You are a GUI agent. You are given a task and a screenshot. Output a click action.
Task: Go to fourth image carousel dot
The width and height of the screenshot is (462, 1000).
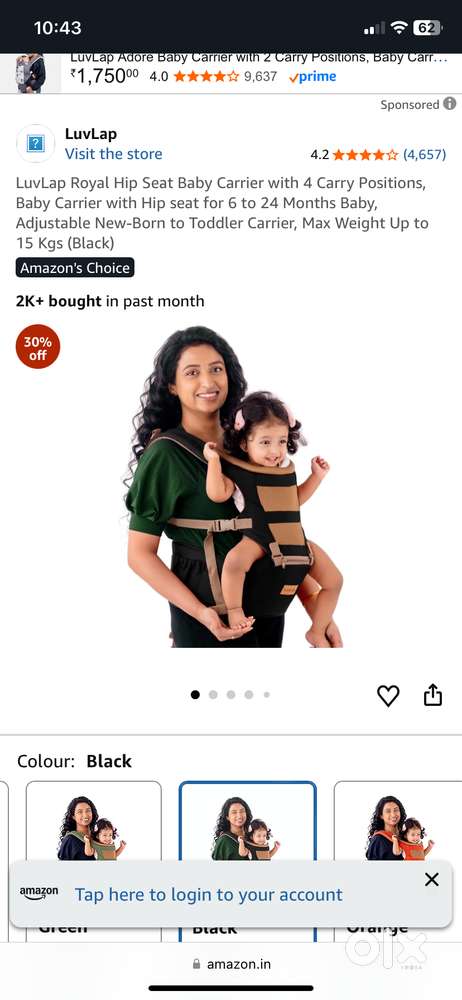click(x=249, y=695)
